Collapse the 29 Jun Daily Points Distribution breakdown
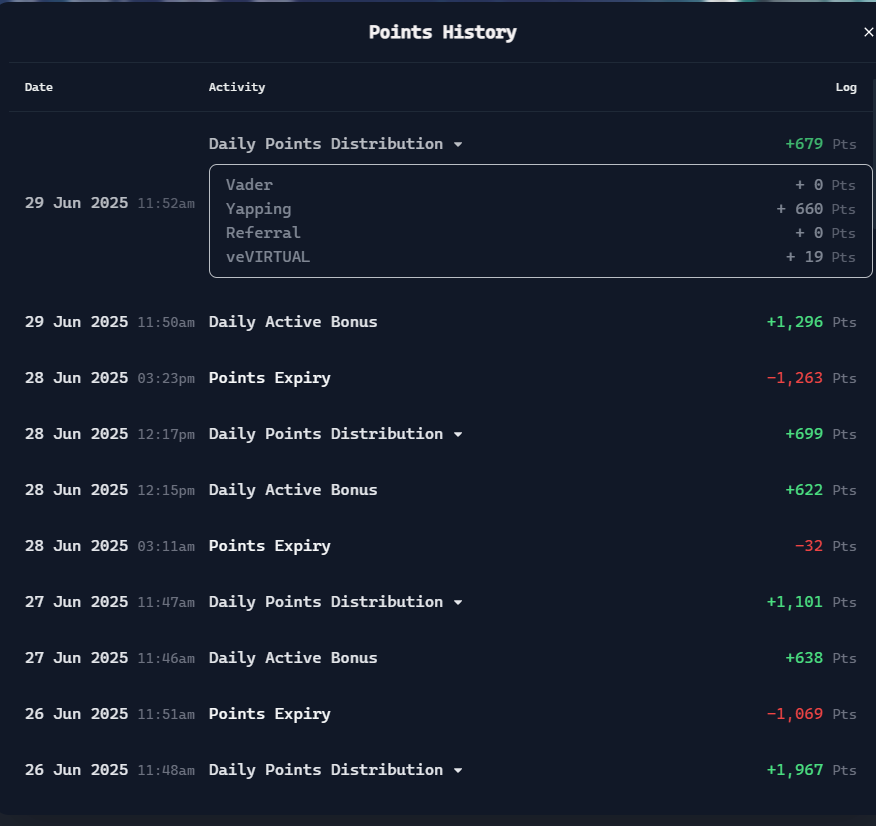 point(458,144)
